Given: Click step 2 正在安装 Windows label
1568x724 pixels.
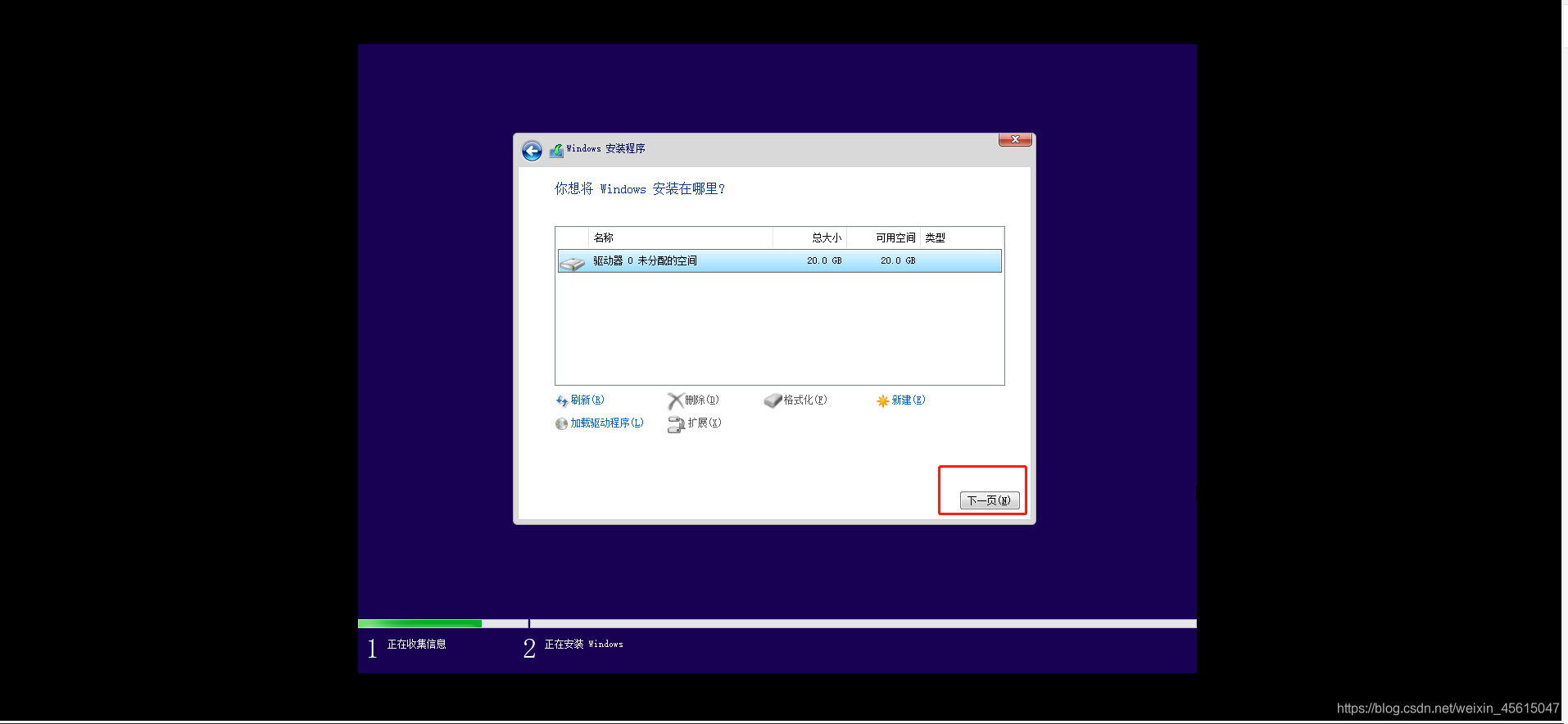Looking at the screenshot, I should point(584,645).
